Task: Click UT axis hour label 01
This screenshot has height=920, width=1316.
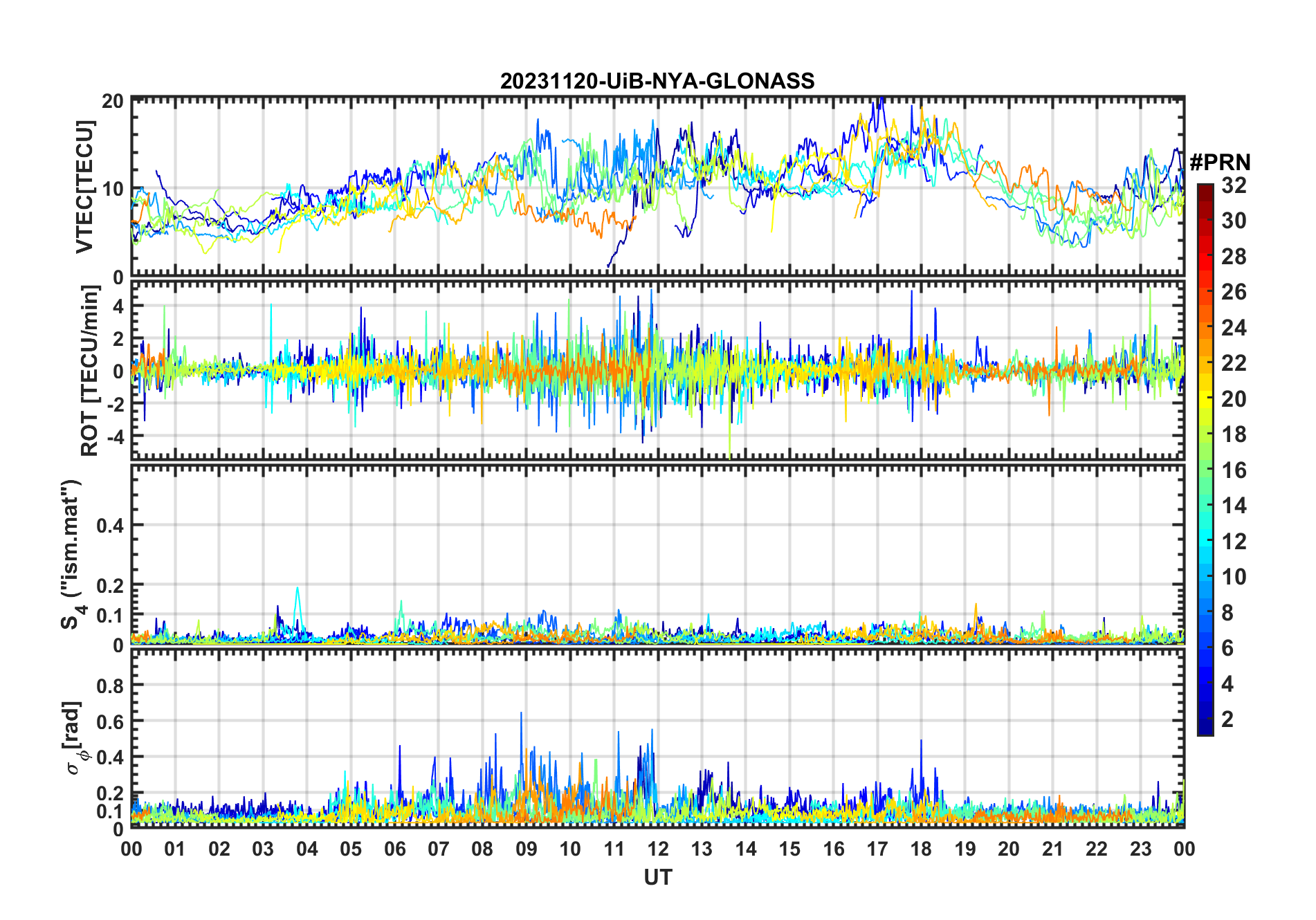Action: [175, 849]
